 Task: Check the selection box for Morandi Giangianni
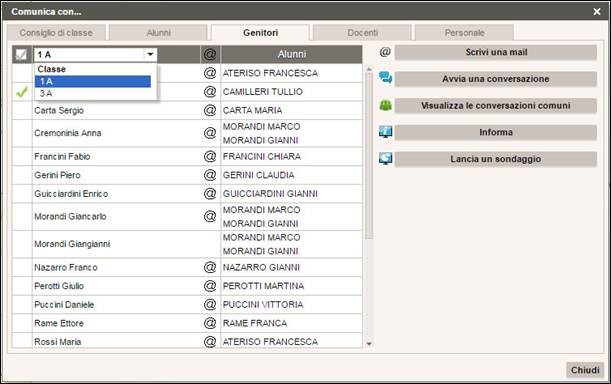pyautogui.click(x=22, y=244)
